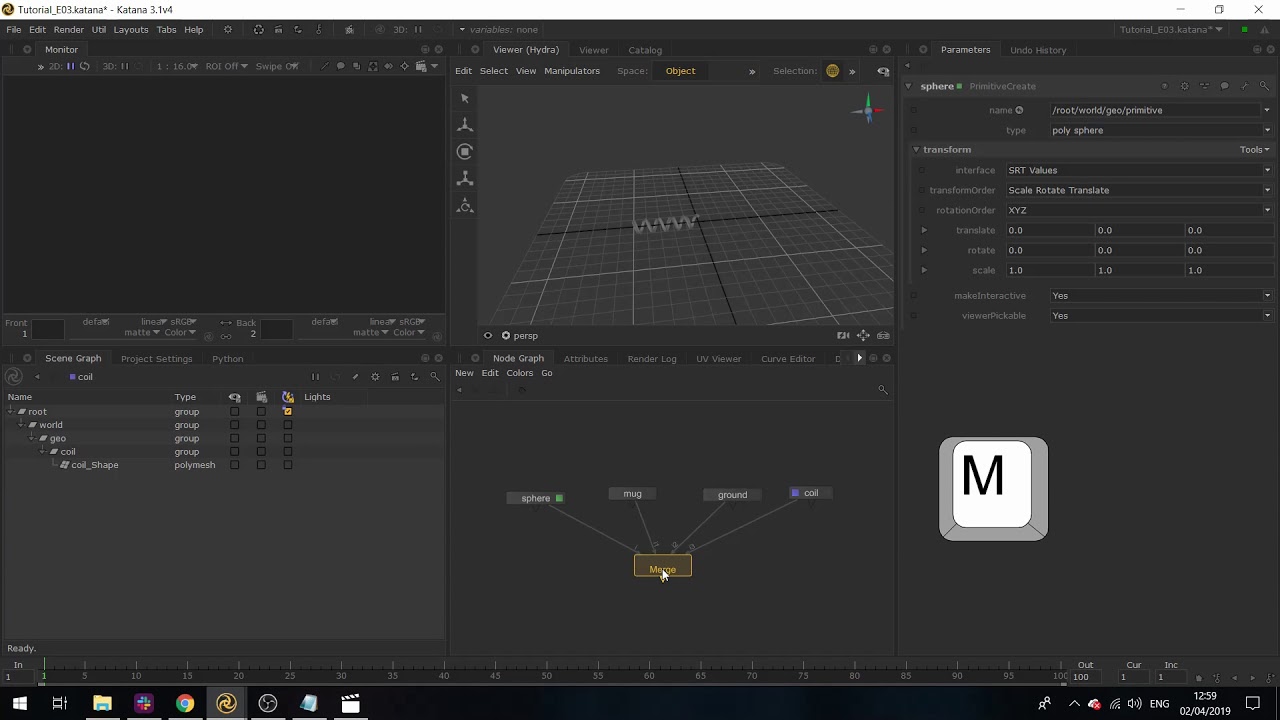Activate the translate manipulator tool
Viewport: 1280px width, 720px height.
pos(465,125)
